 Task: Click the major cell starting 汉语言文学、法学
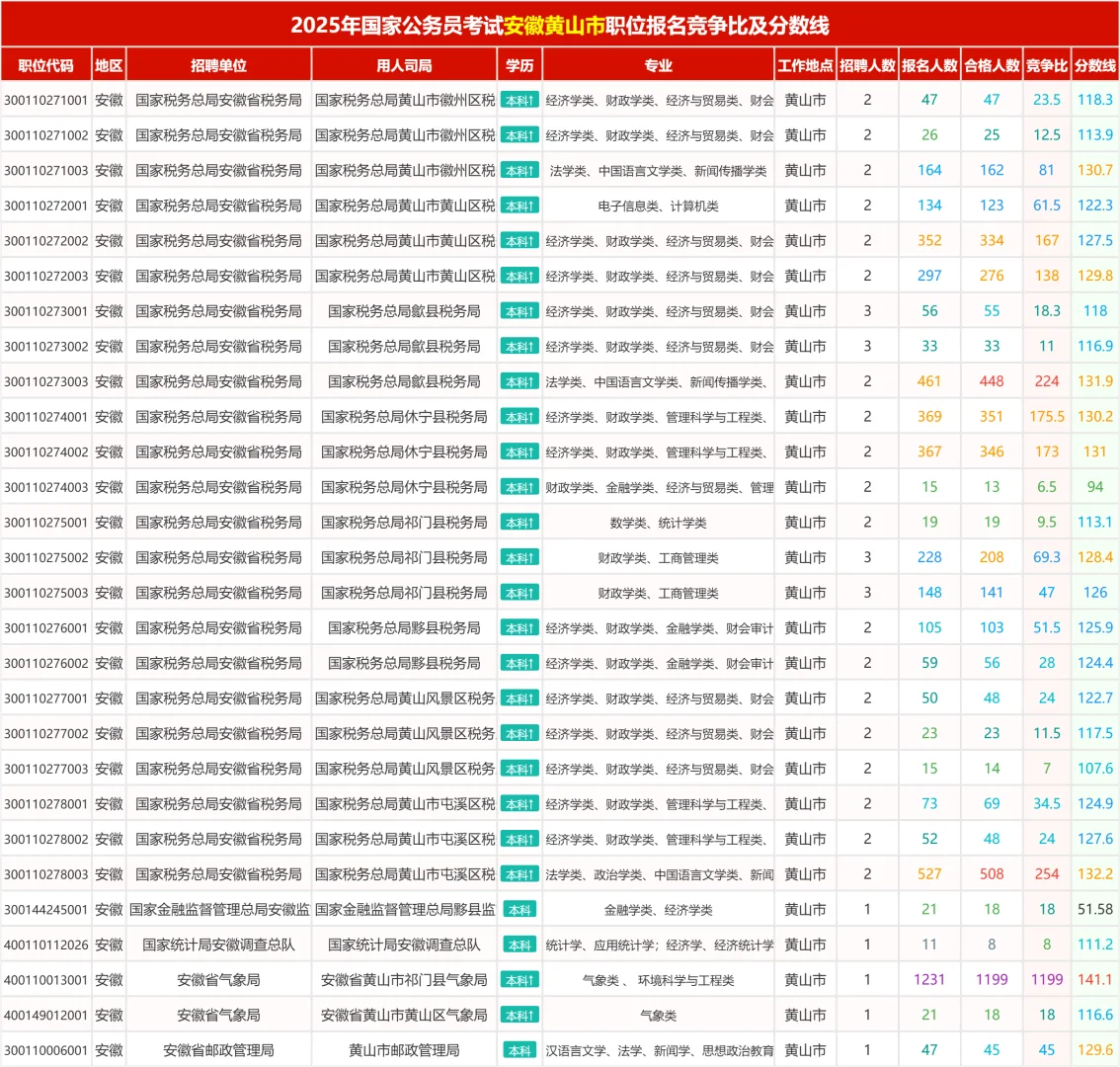pyautogui.click(x=659, y=1050)
